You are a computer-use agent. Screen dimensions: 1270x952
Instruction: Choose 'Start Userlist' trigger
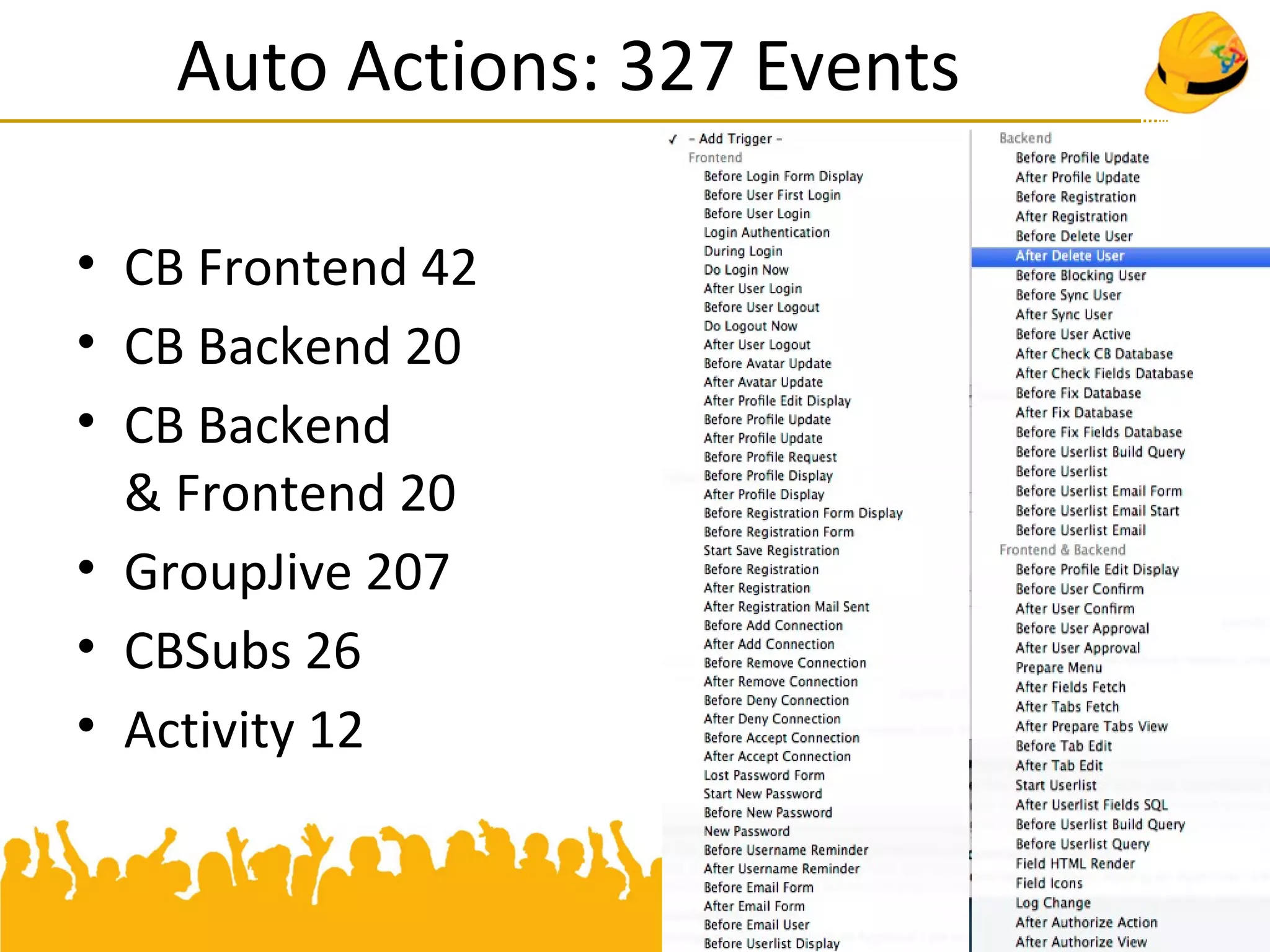(x=1056, y=785)
